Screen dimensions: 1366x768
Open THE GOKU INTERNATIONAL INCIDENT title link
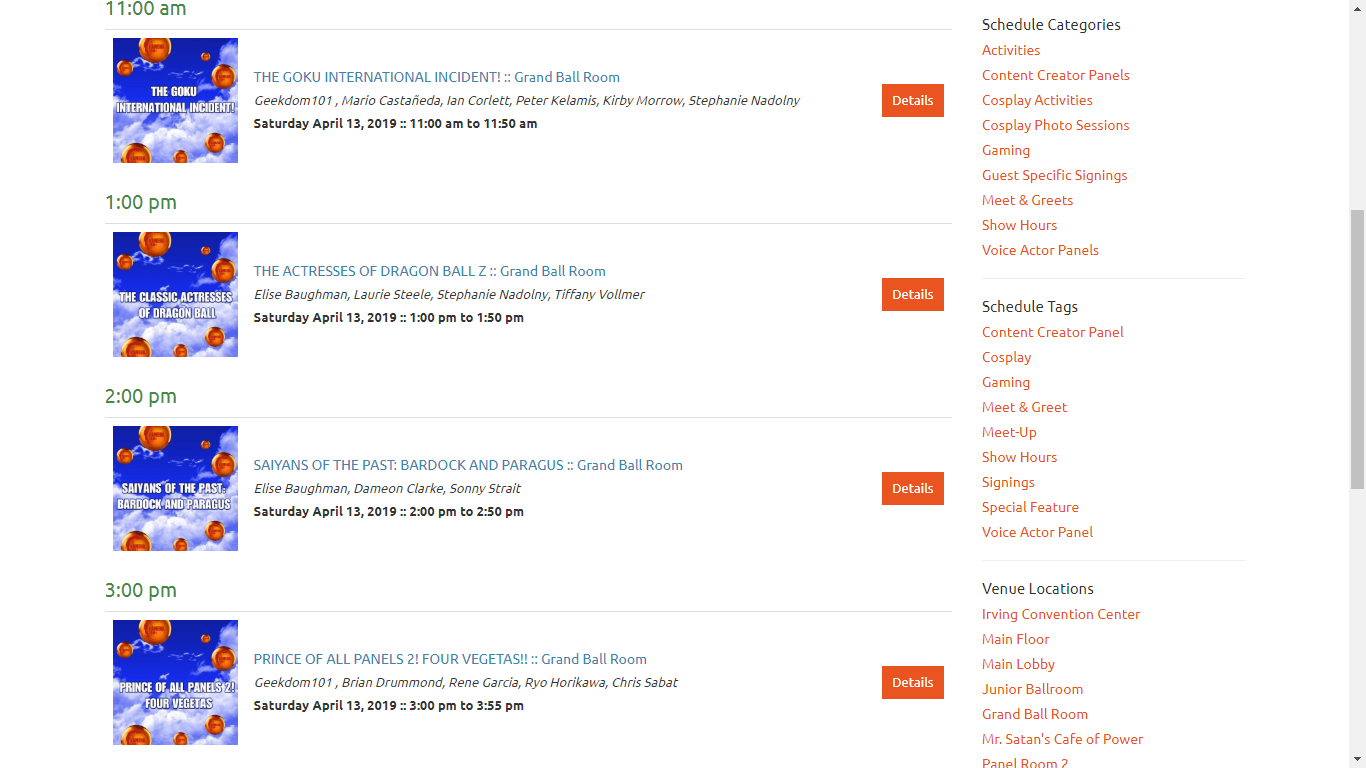click(377, 77)
